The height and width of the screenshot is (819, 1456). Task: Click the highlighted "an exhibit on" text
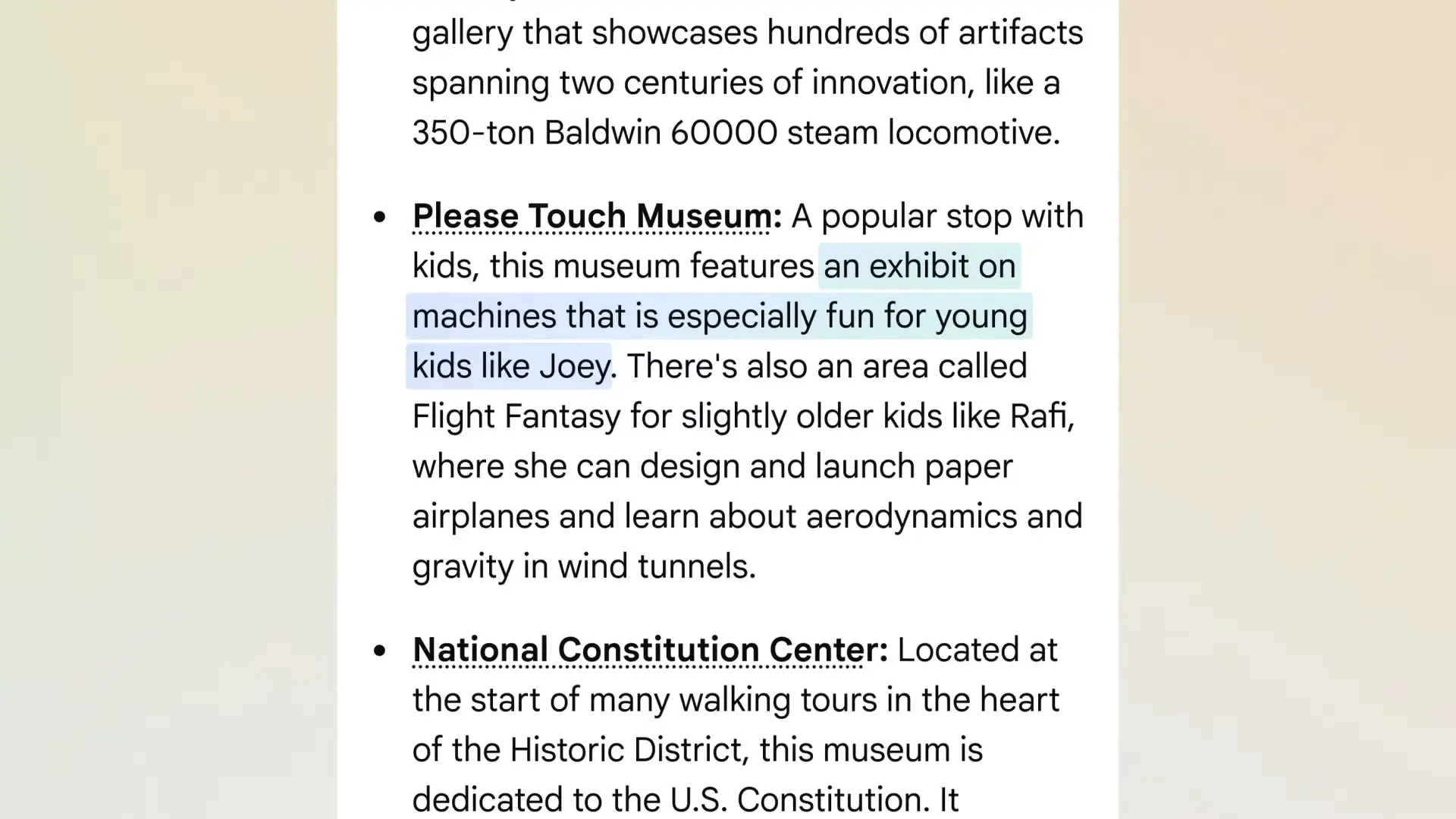pos(919,266)
